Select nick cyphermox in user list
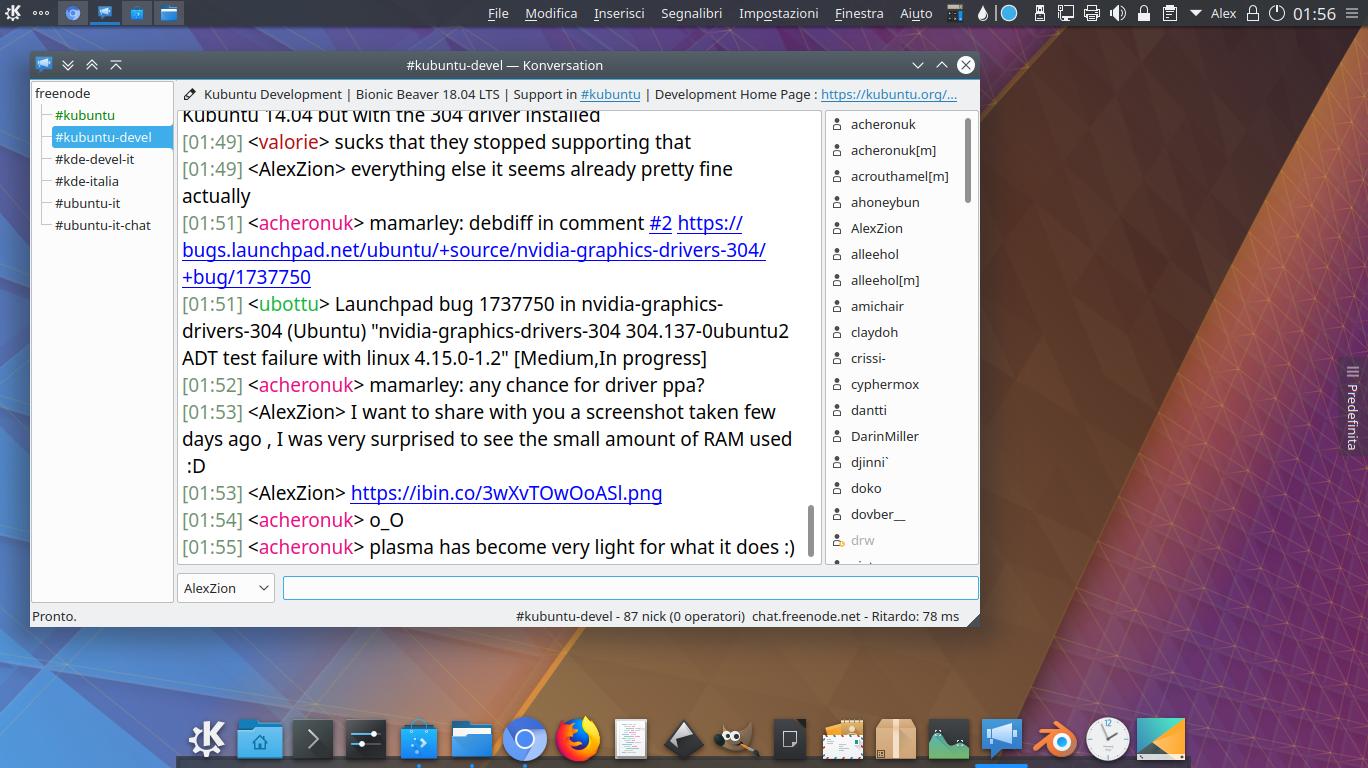 point(884,384)
